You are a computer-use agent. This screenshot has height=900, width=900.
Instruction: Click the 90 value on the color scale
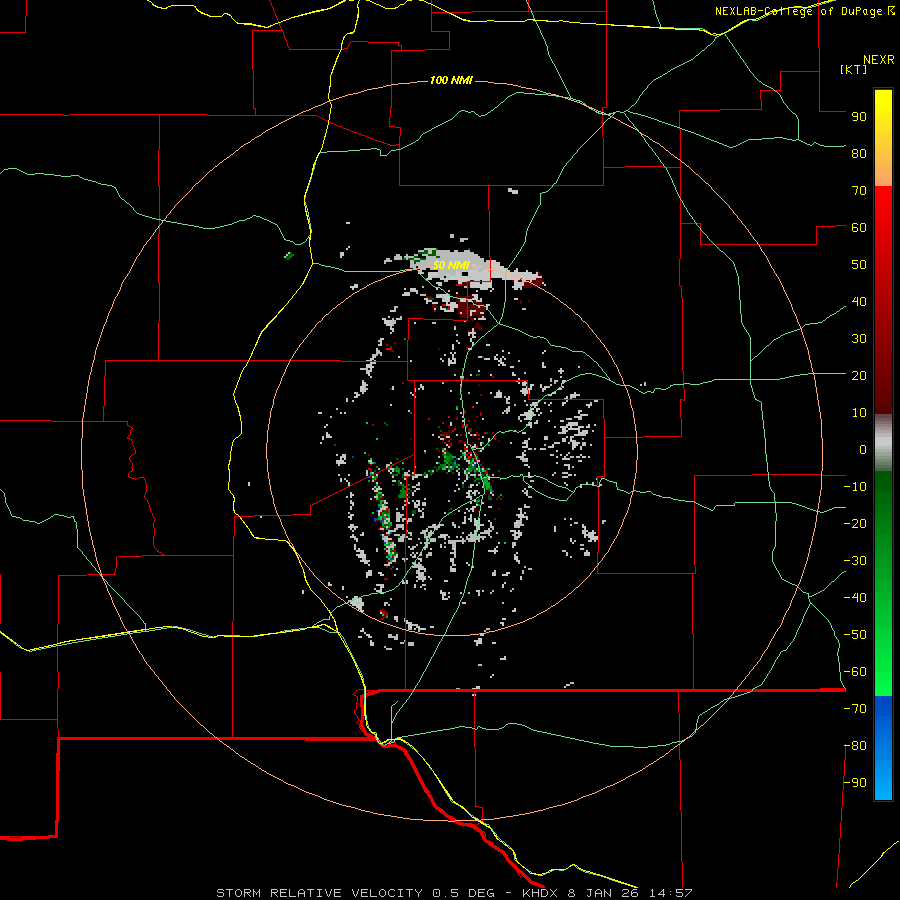coord(859,117)
